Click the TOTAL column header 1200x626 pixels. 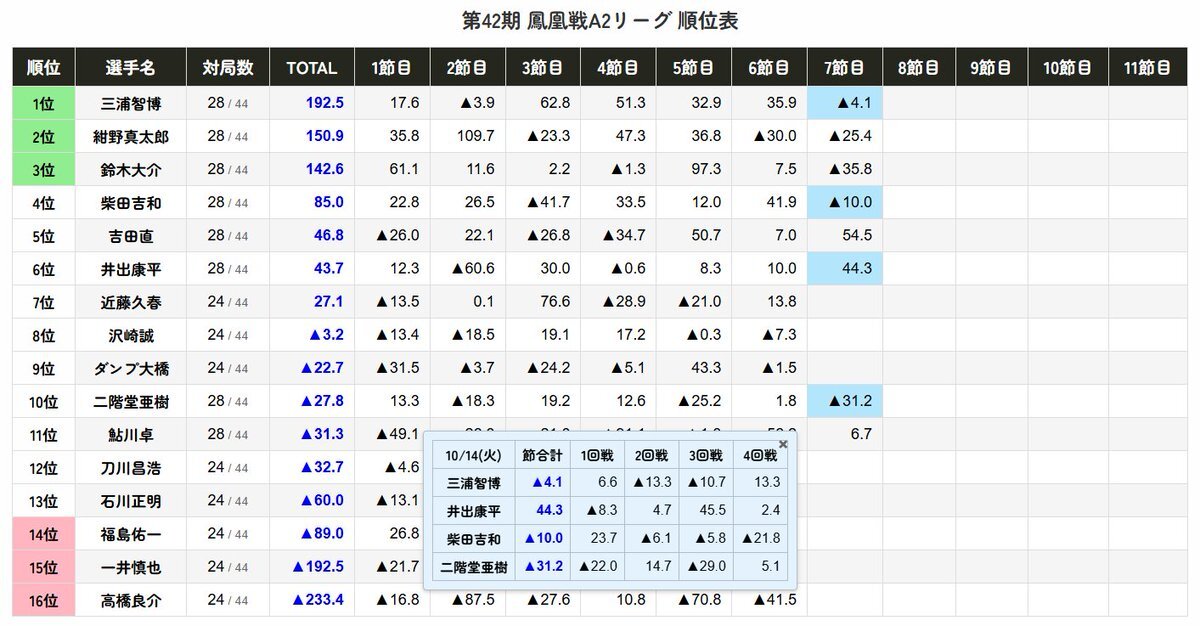(312, 68)
